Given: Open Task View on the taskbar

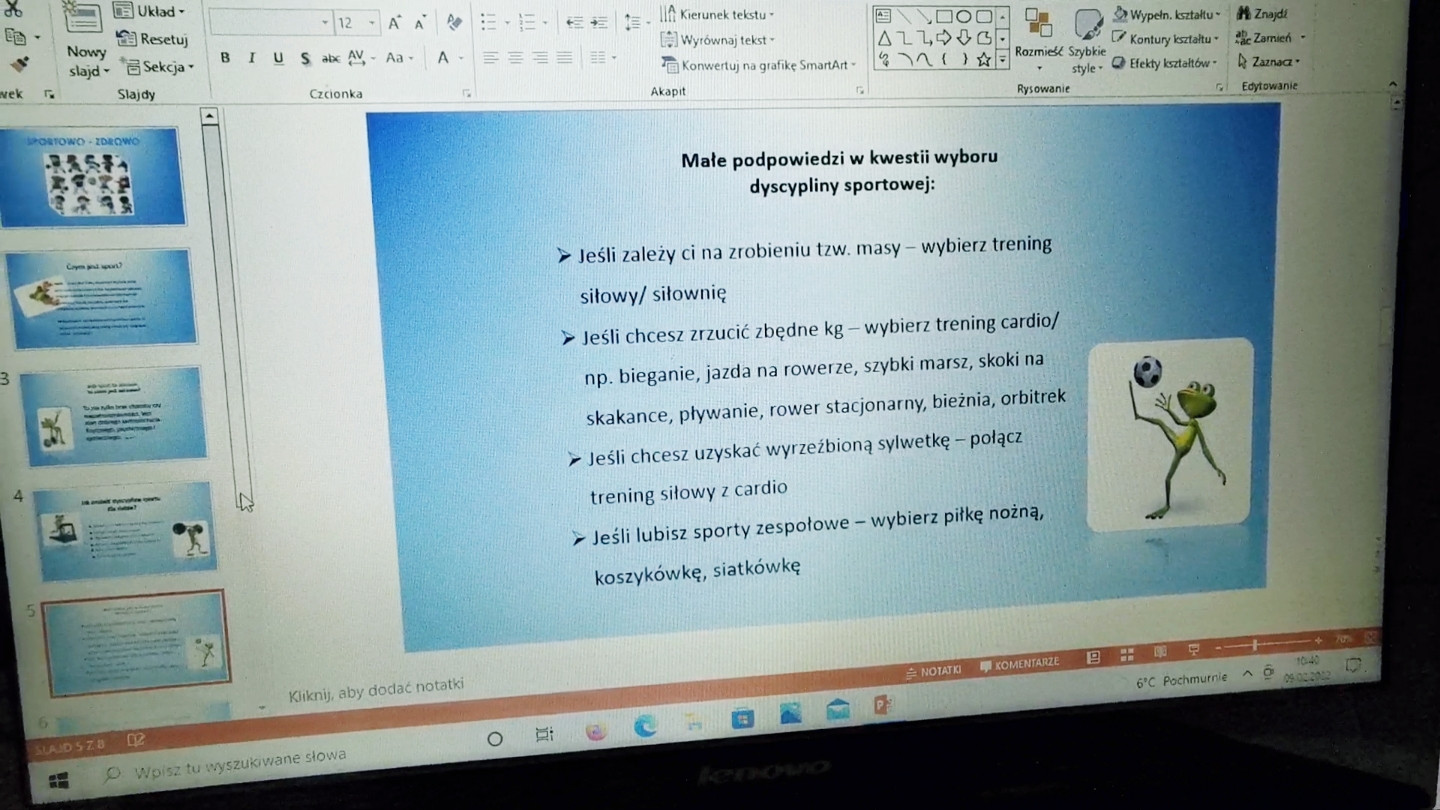Looking at the screenshot, I should (x=544, y=735).
